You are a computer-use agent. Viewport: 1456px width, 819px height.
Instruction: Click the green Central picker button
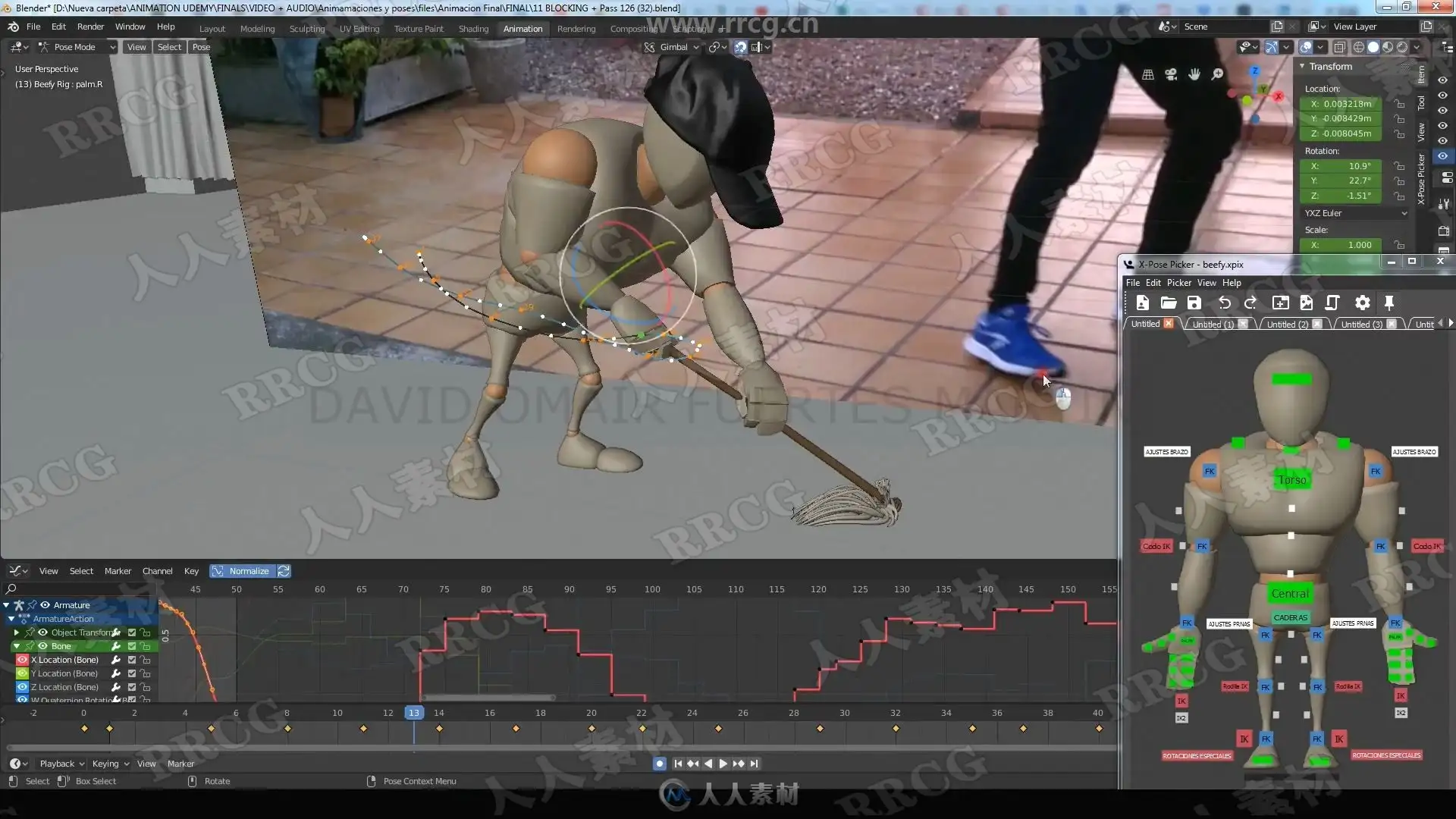pos(1290,594)
